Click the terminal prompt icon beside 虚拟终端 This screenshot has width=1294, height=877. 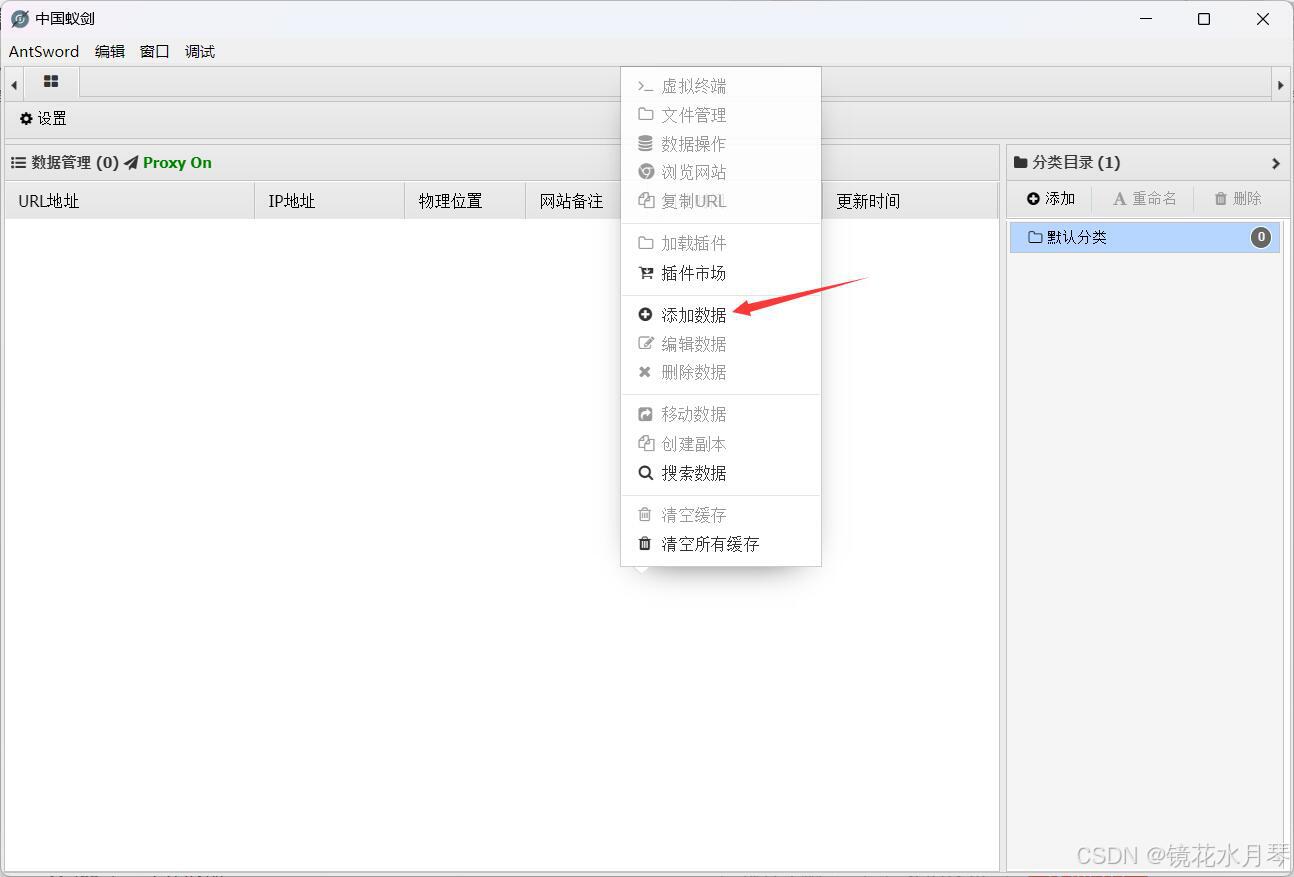(x=645, y=86)
